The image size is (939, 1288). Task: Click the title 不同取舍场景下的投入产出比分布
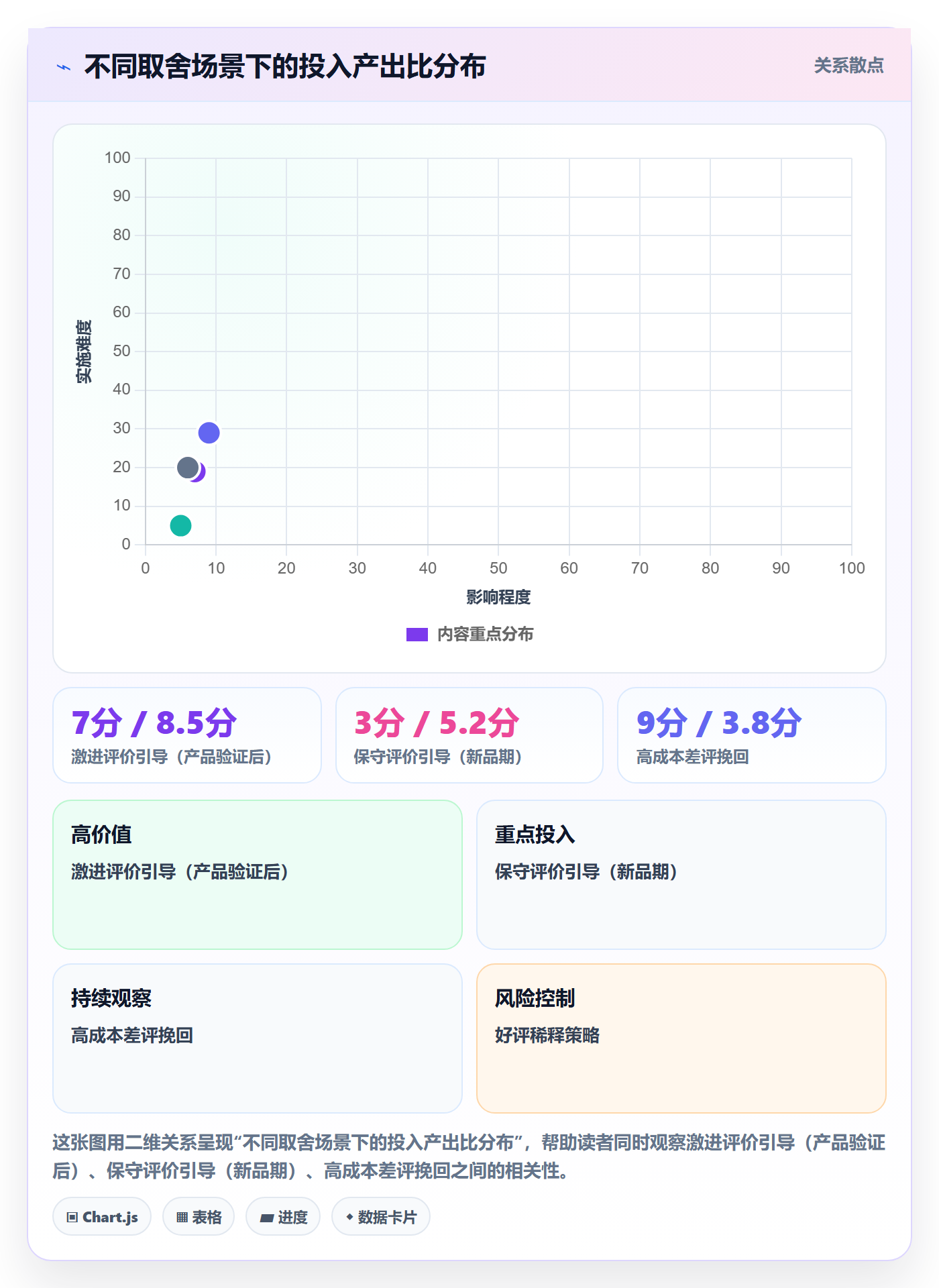click(x=285, y=67)
